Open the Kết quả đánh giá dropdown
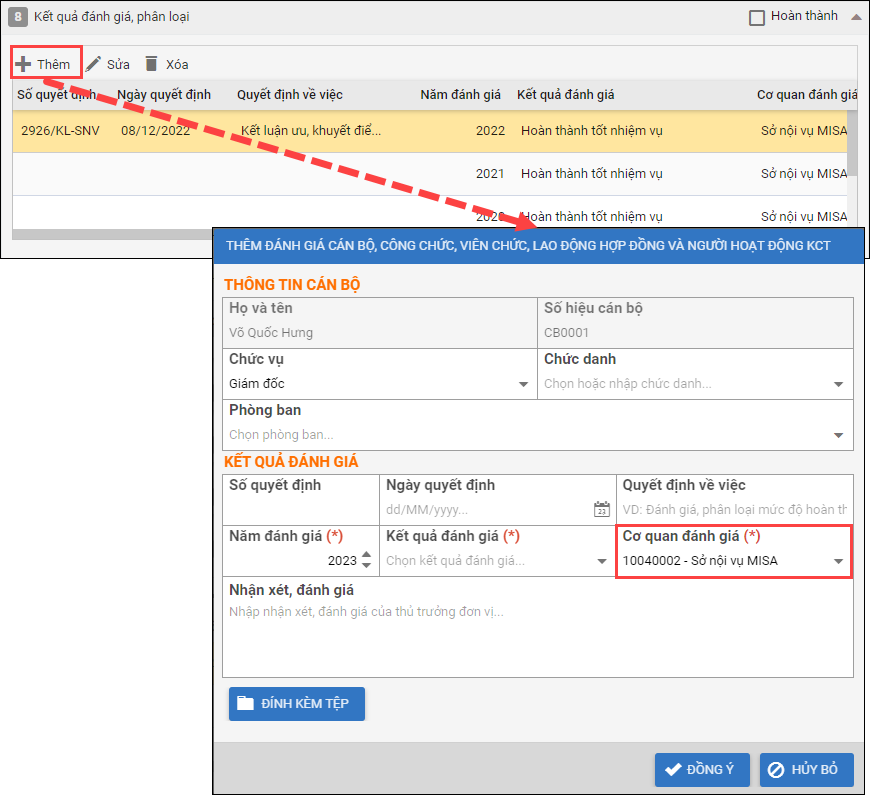 pyautogui.click(x=602, y=561)
